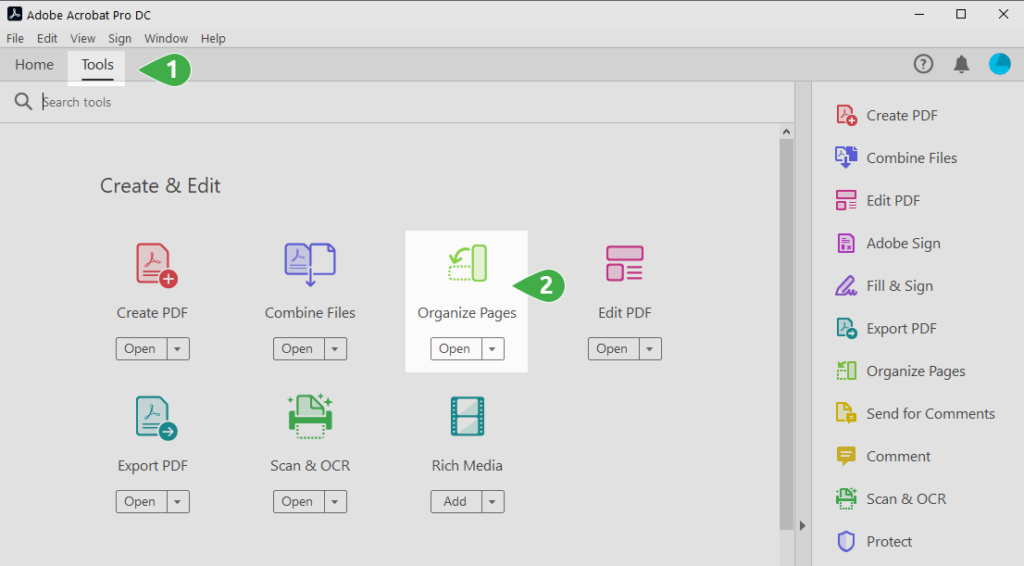
Task: Open the notifications bell icon
Action: click(x=961, y=64)
